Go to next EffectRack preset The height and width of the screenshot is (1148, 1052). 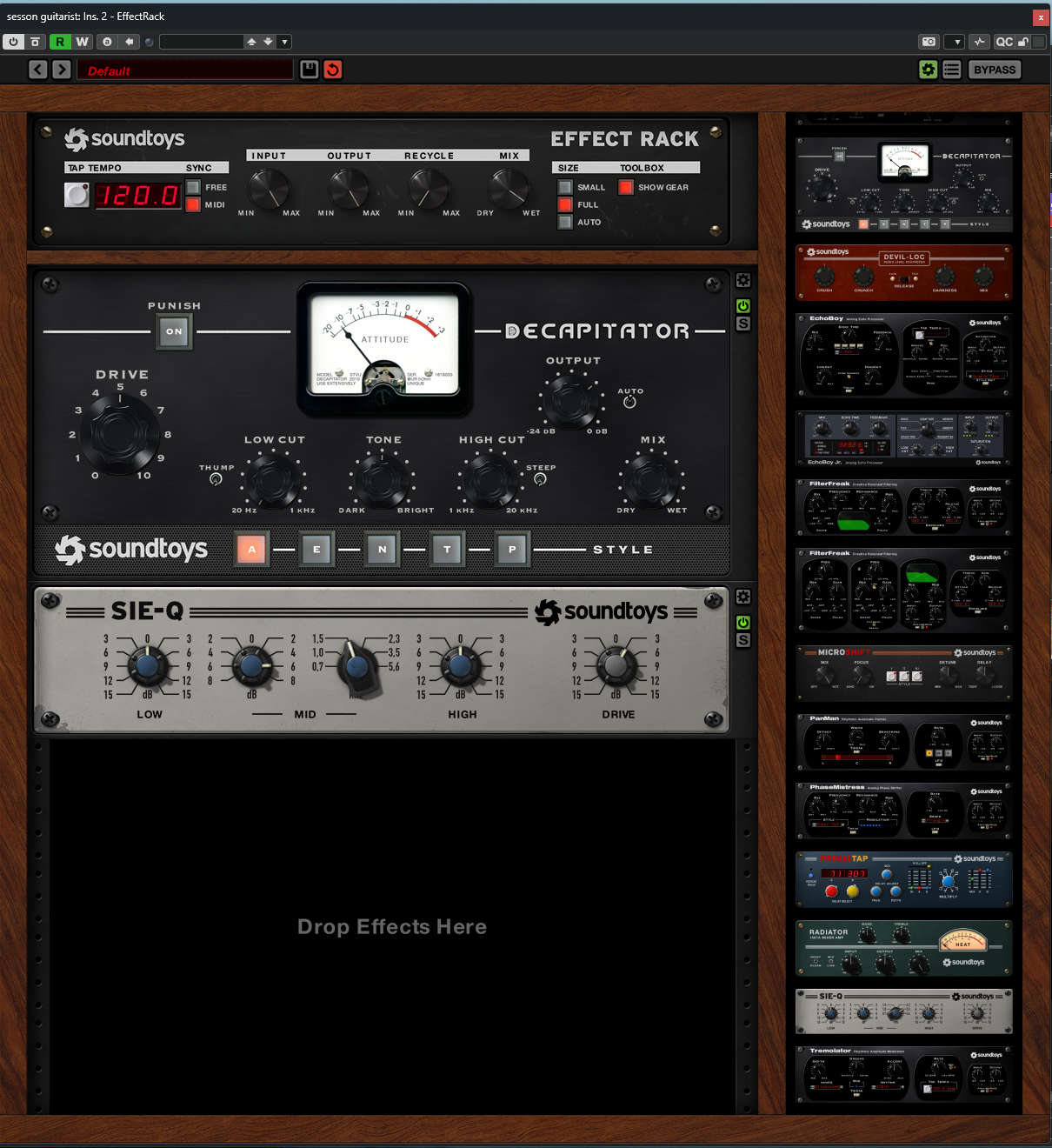(x=61, y=70)
